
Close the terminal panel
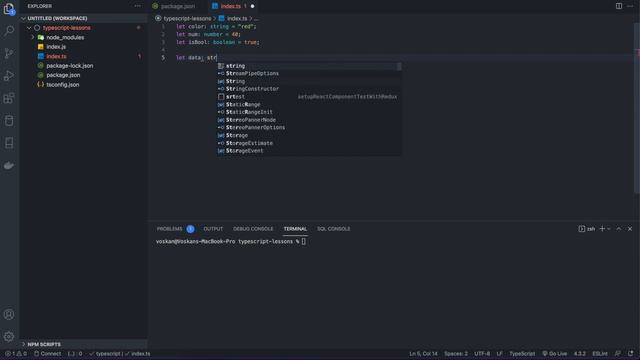pos(630,229)
